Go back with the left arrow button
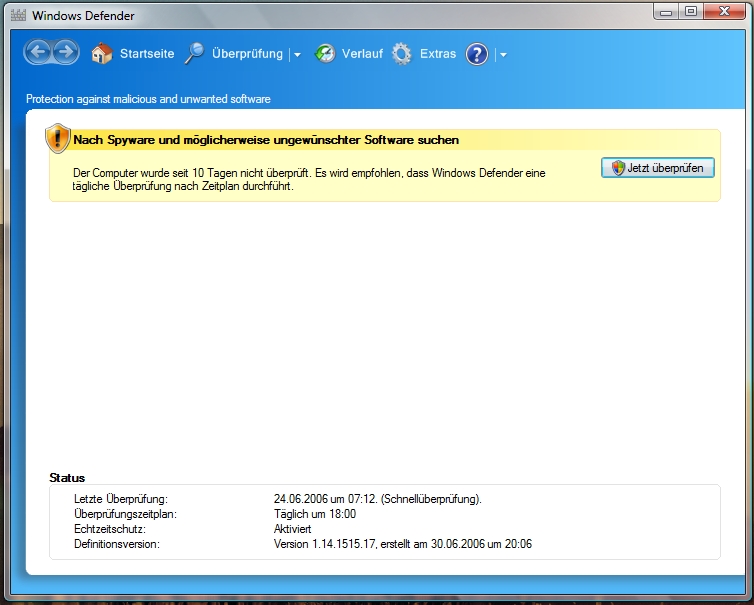 tap(38, 52)
